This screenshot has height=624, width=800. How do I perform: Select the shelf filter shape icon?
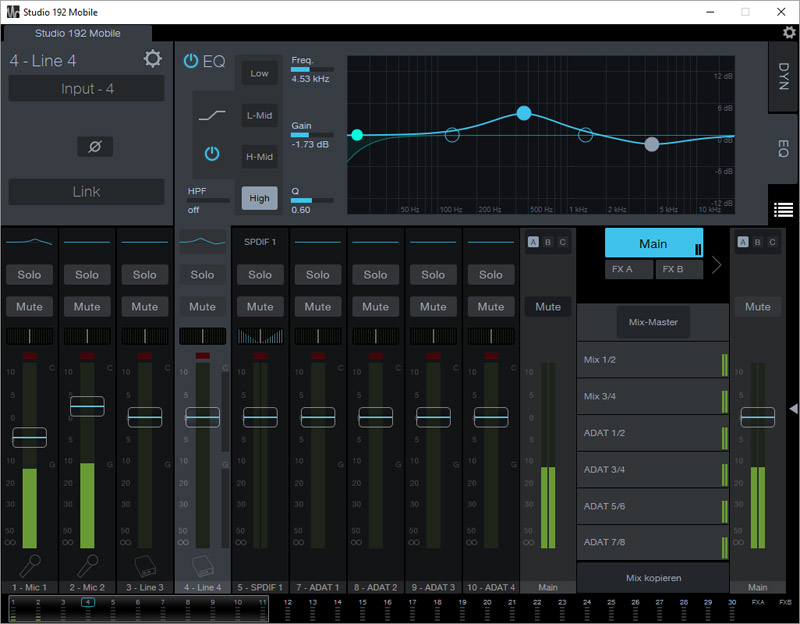click(x=211, y=116)
